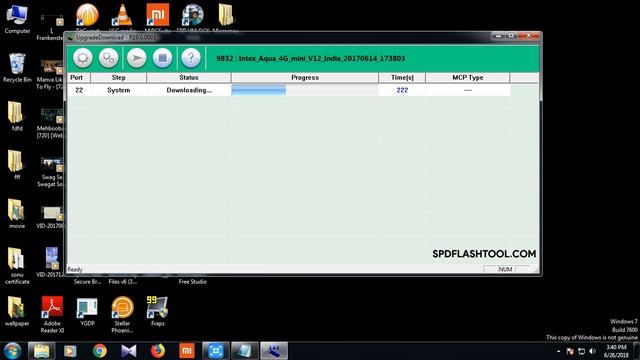Open the wallpaper folder on desktop
Screen dimensions: 640x360
point(17,311)
